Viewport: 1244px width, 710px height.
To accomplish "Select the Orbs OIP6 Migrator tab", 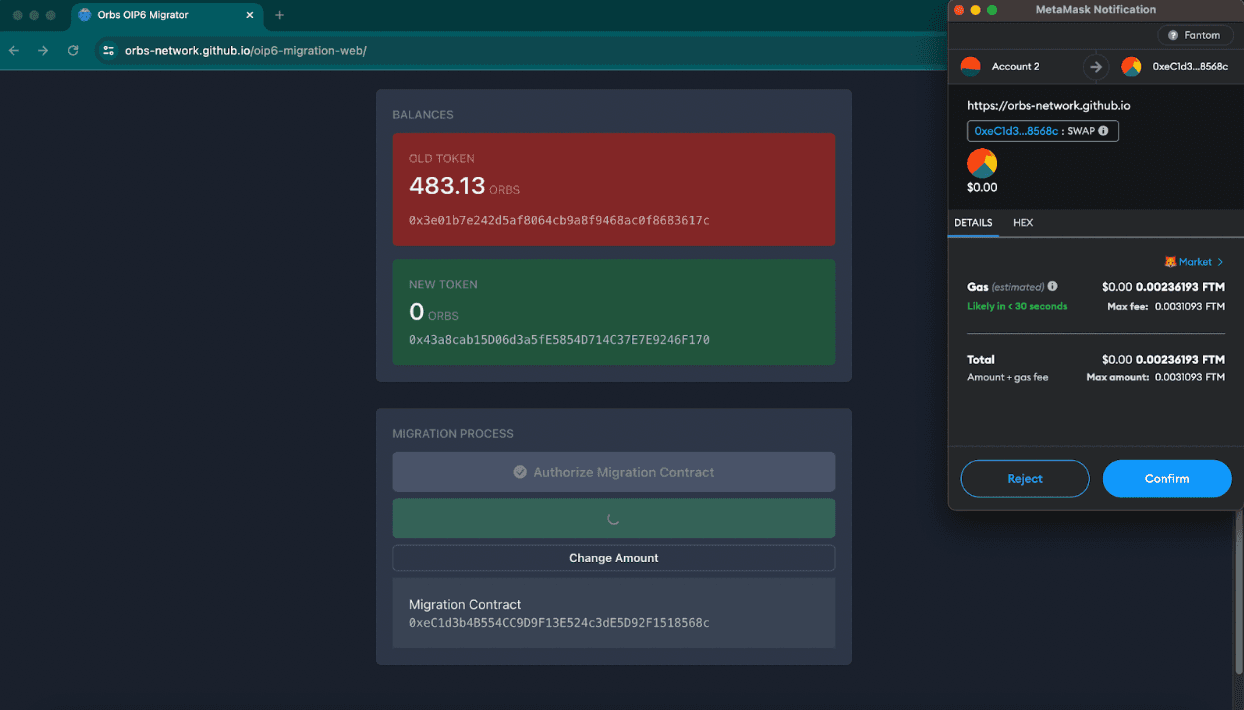I will click(167, 15).
